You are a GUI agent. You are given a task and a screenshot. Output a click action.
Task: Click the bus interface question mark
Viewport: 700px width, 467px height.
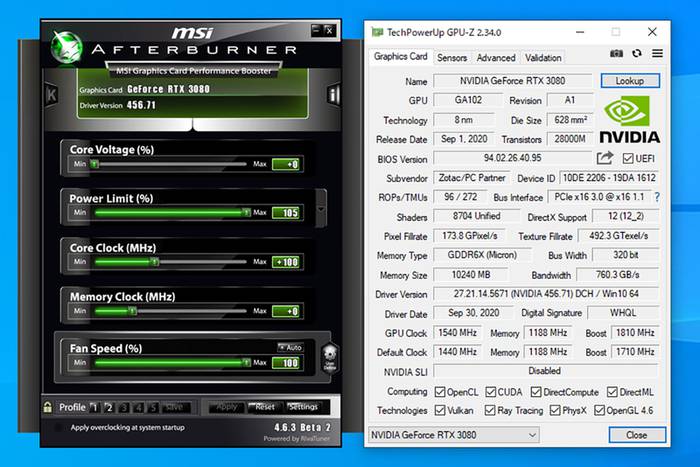[657, 197]
